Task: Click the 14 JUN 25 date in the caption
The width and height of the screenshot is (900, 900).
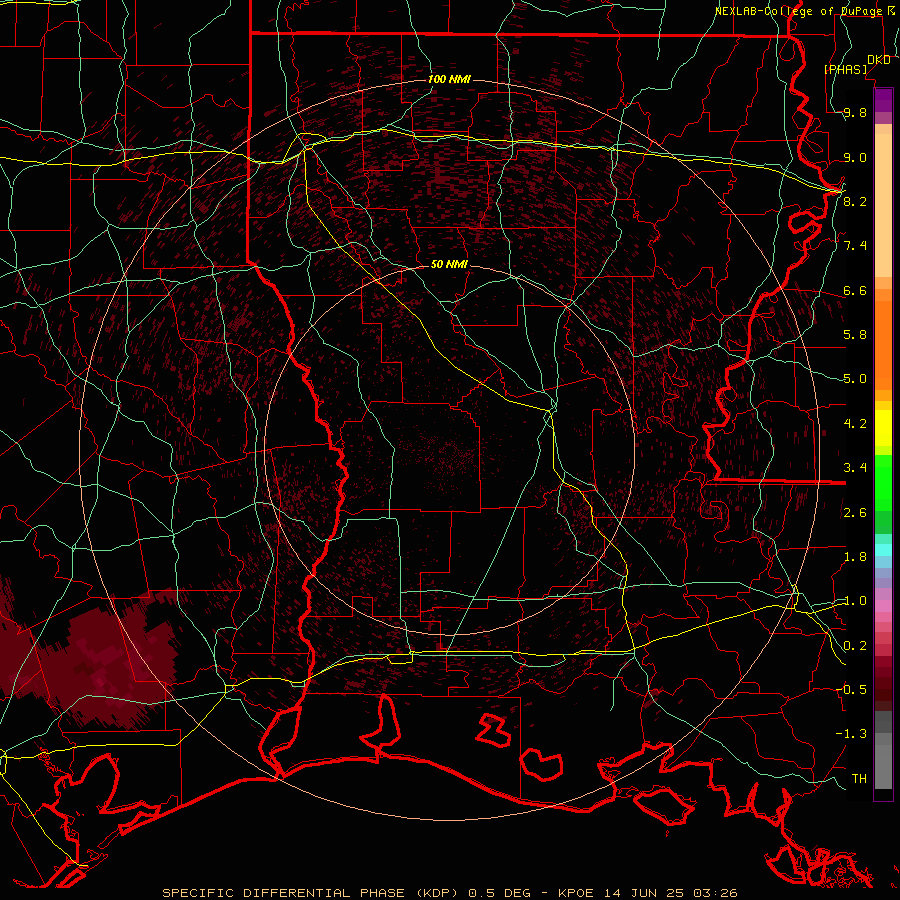Action: click(644, 893)
